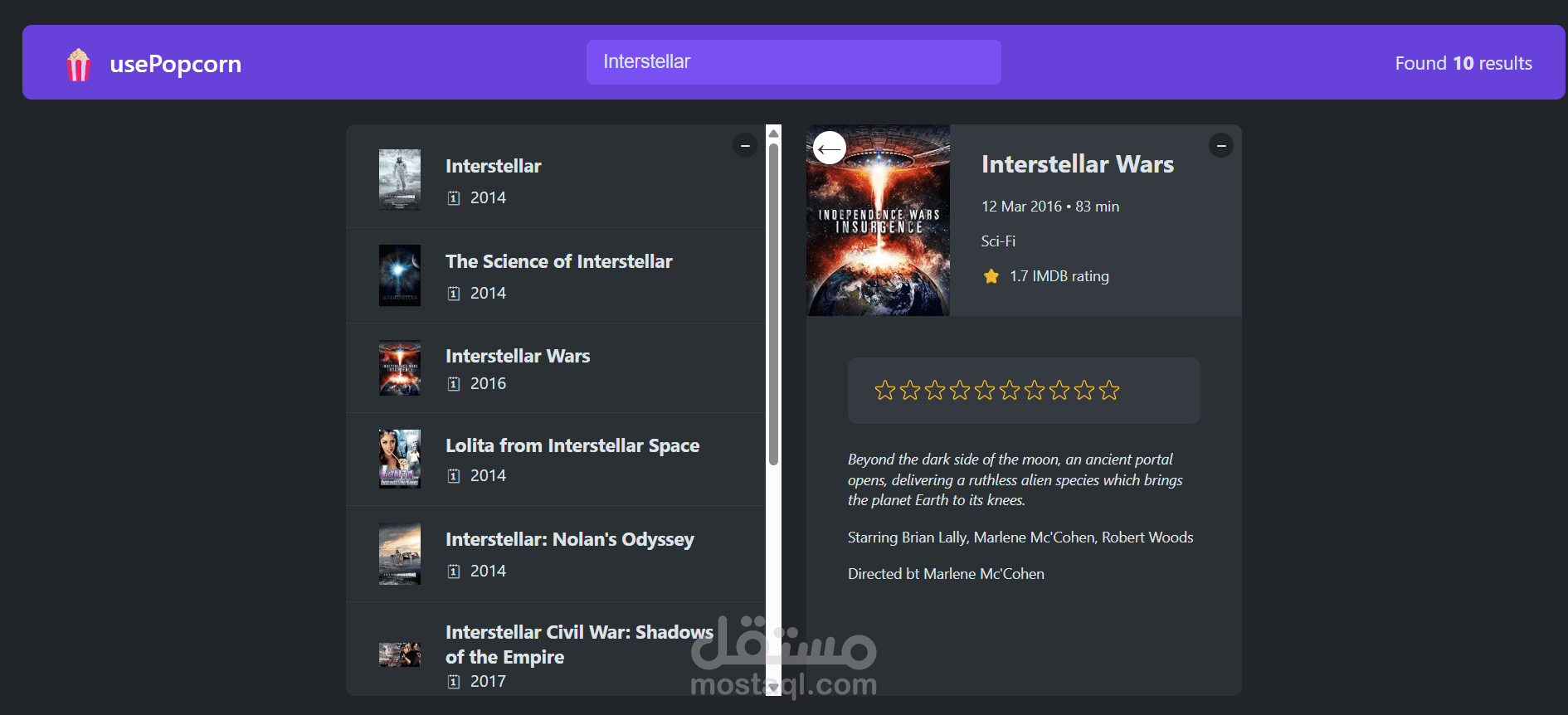Click the Starring Brian Lally cast line
The height and width of the screenshot is (715, 1568).
click(x=1020, y=537)
